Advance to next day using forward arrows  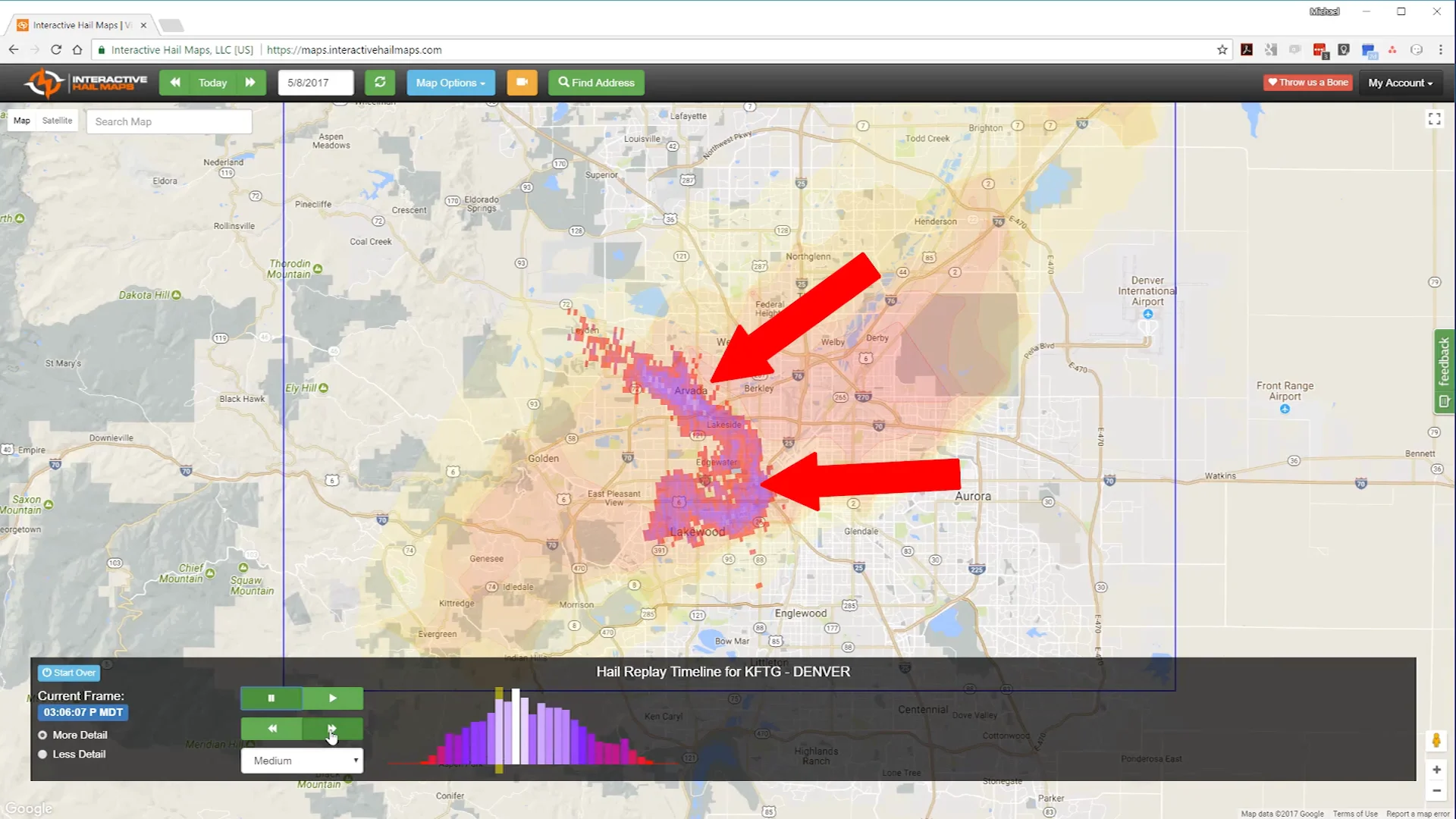click(x=250, y=83)
